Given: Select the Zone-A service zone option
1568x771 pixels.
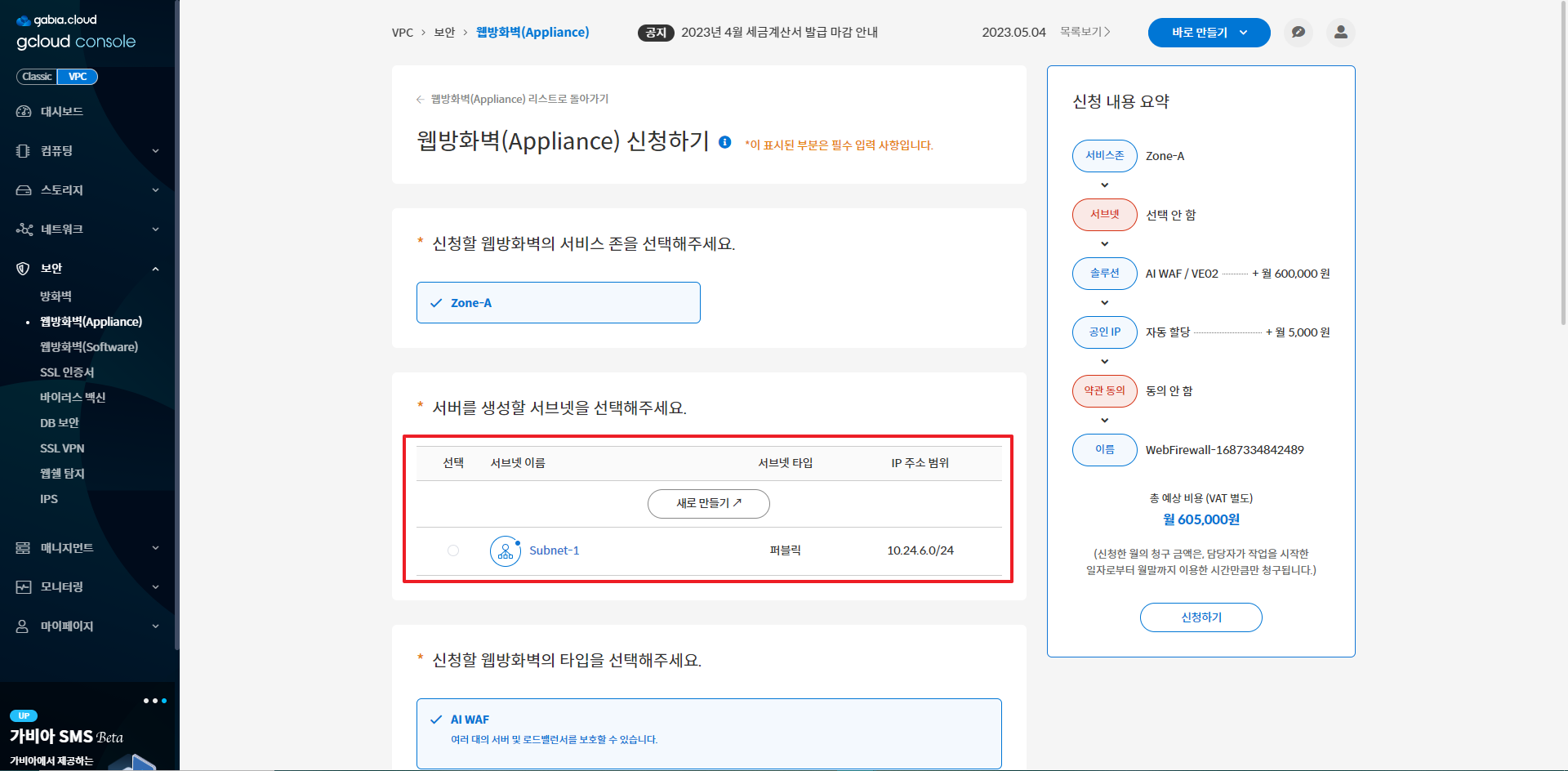Looking at the screenshot, I should point(559,302).
